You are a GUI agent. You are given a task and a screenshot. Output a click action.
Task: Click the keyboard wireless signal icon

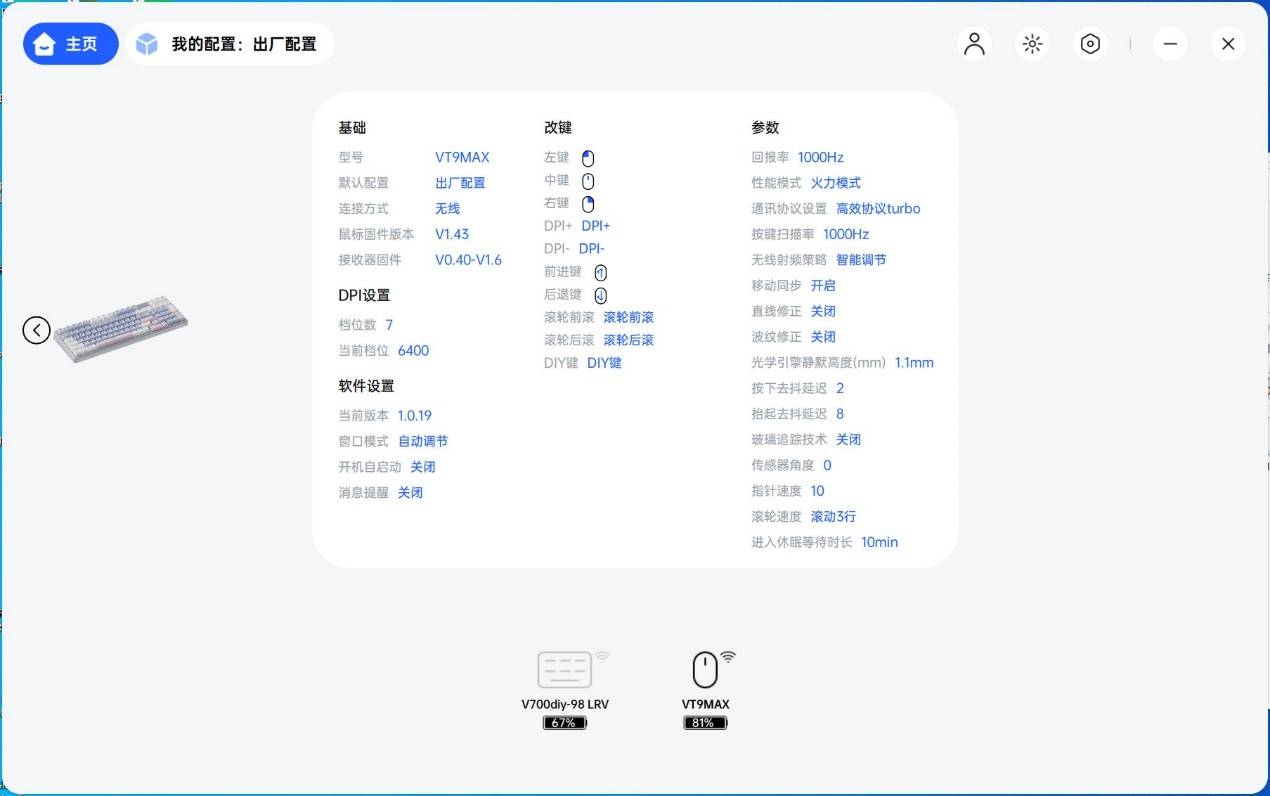(602, 657)
